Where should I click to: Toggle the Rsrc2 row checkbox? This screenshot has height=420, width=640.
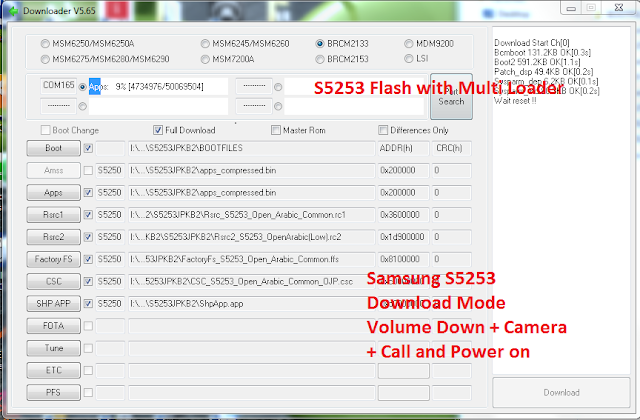coord(88,237)
